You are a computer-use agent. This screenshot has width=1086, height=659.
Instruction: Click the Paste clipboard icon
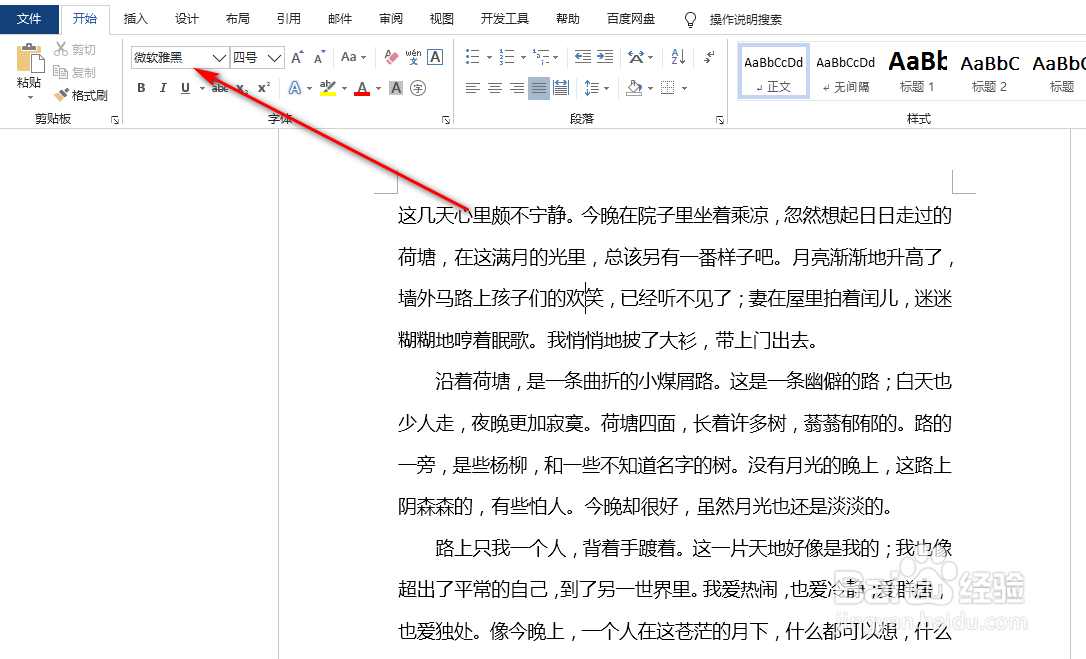29,58
